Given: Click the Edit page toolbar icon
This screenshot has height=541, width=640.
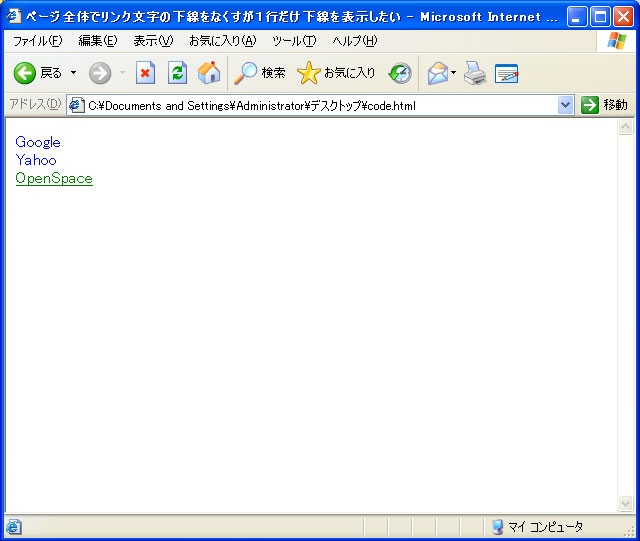Looking at the screenshot, I should pyautogui.click(x=507, y=73).
